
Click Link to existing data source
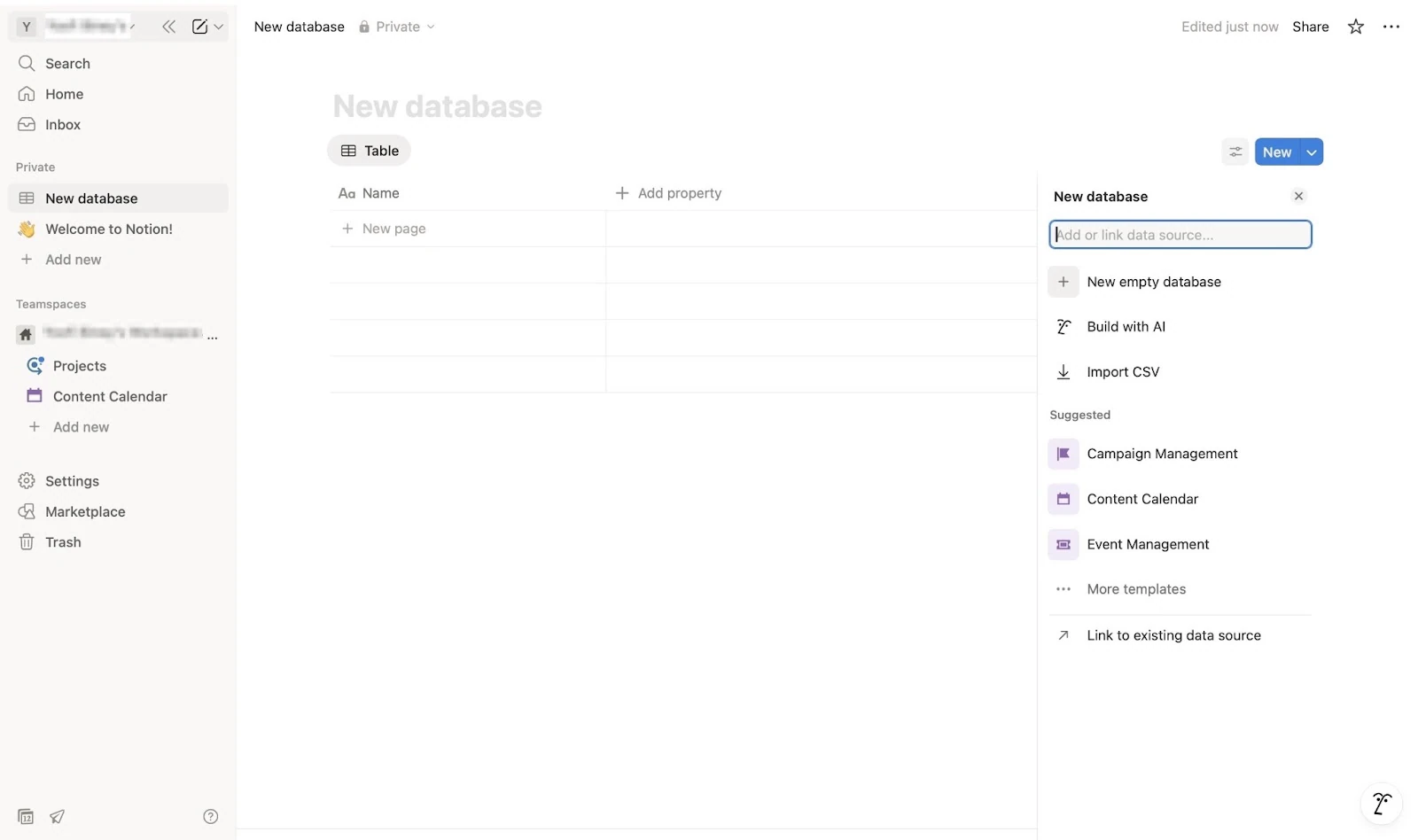coord(1180,635)
